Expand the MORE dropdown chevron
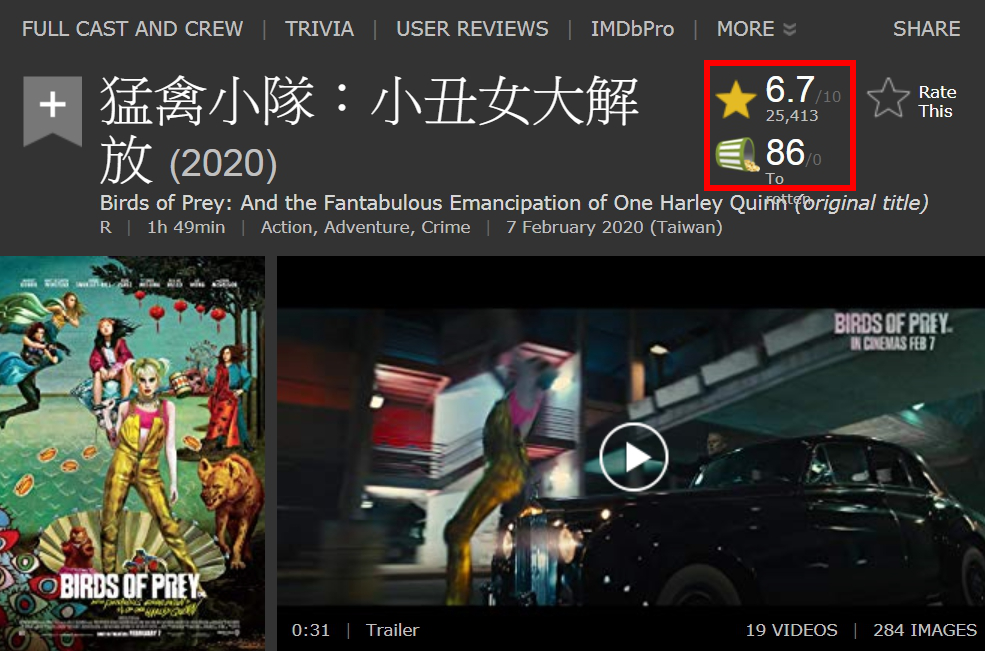This screenshot has width=985, height=651. (x=790, y=29)
